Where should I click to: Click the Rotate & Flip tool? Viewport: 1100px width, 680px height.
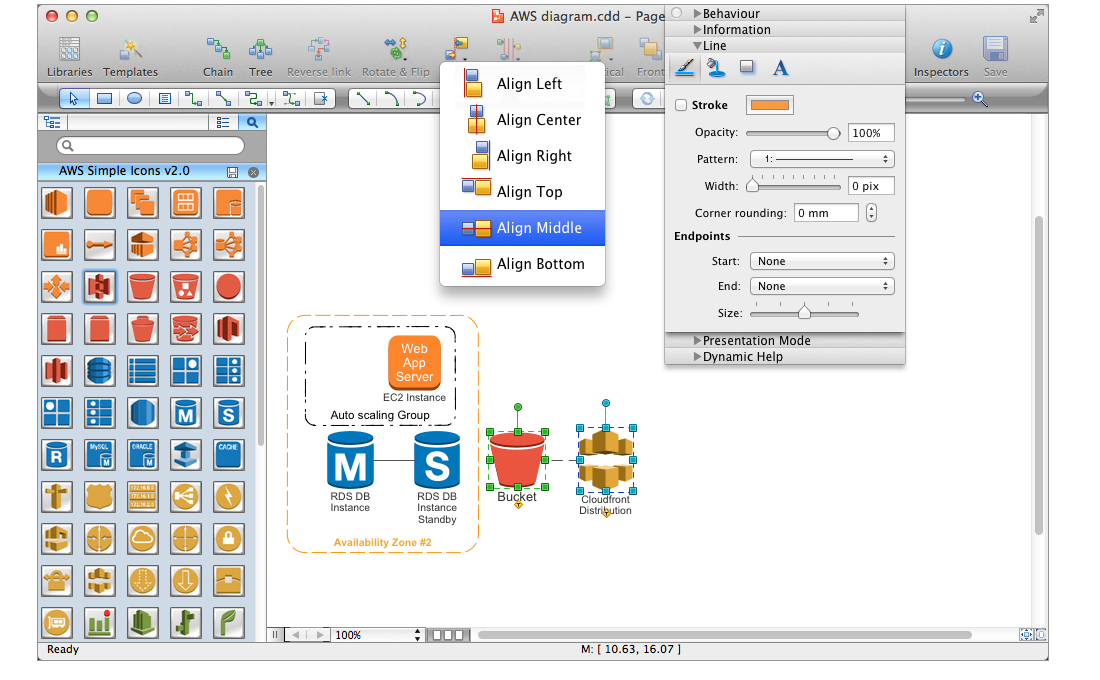(x=396, y=57)
